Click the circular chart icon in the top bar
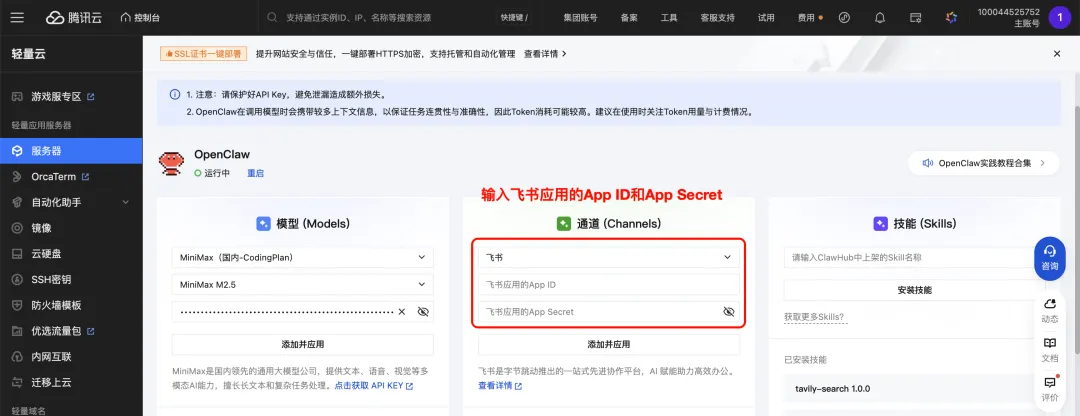The height and width of the screenshot is (416, 1080). pyautogui.click(x=844, y=18)
